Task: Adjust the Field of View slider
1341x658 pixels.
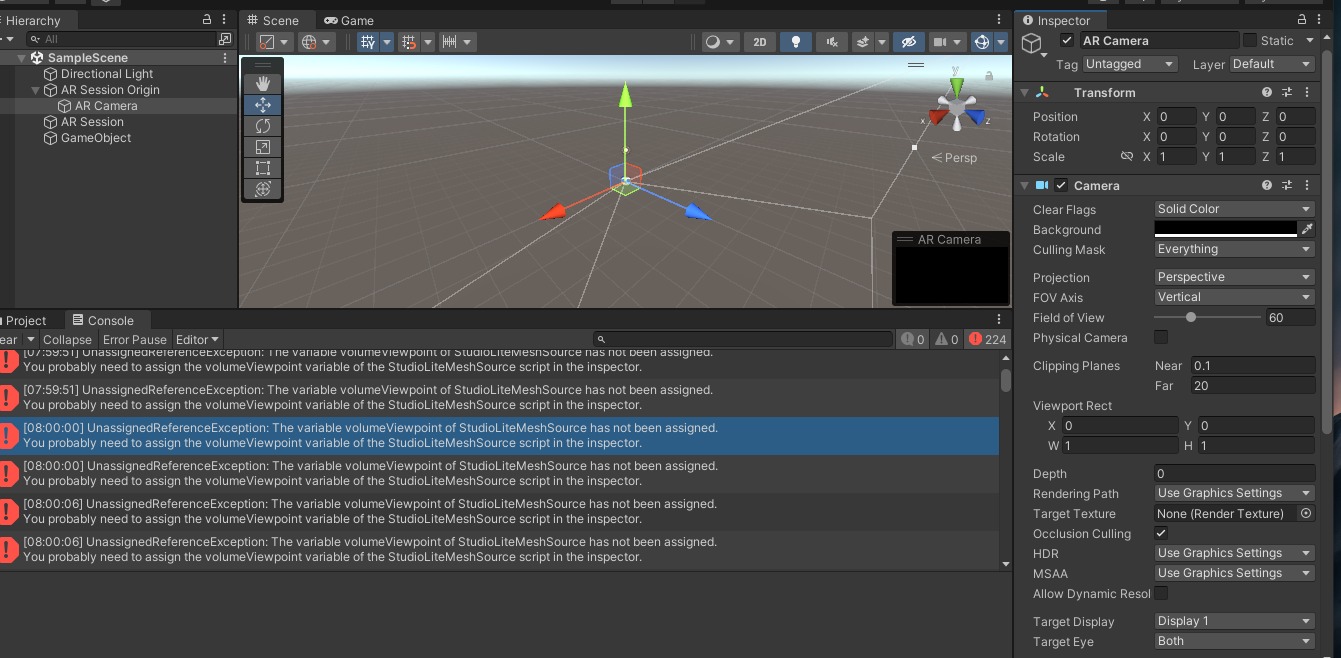Action: pos(1190,317)
